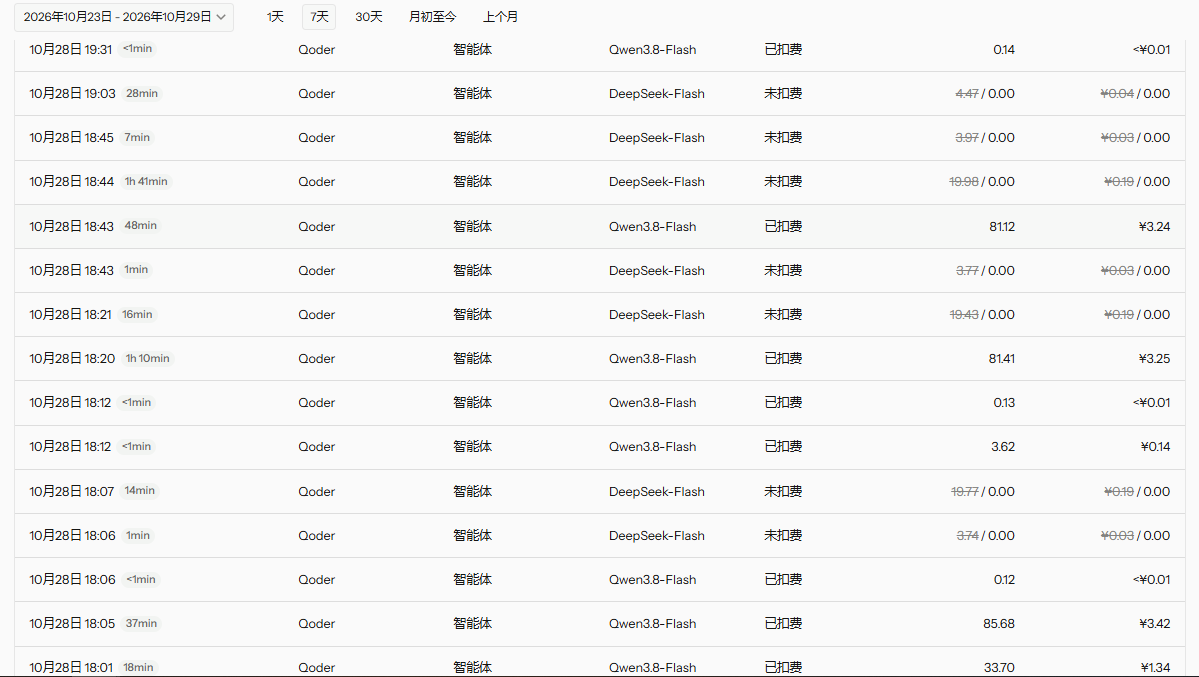Select 已扣费 status in the 18:05 row
The image size is (1199, 677).
click(783, 624)
